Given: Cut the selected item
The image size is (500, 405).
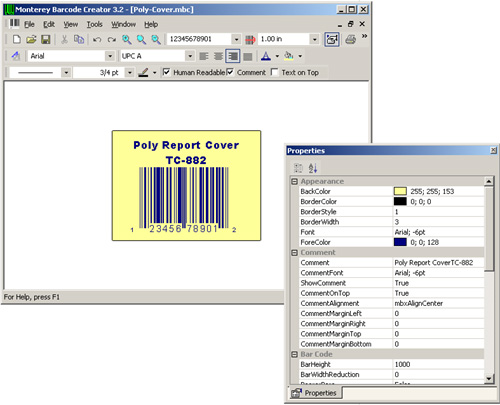Looking at the screenshot, I should [64, 39].
